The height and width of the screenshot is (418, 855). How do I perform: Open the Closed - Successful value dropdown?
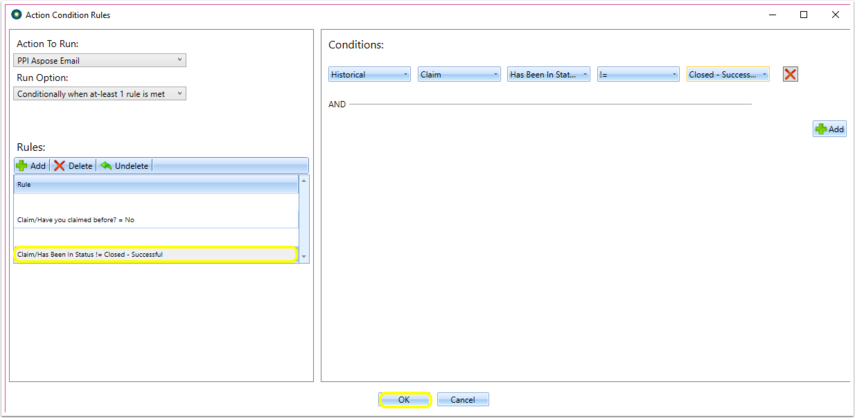pos(728,75)
